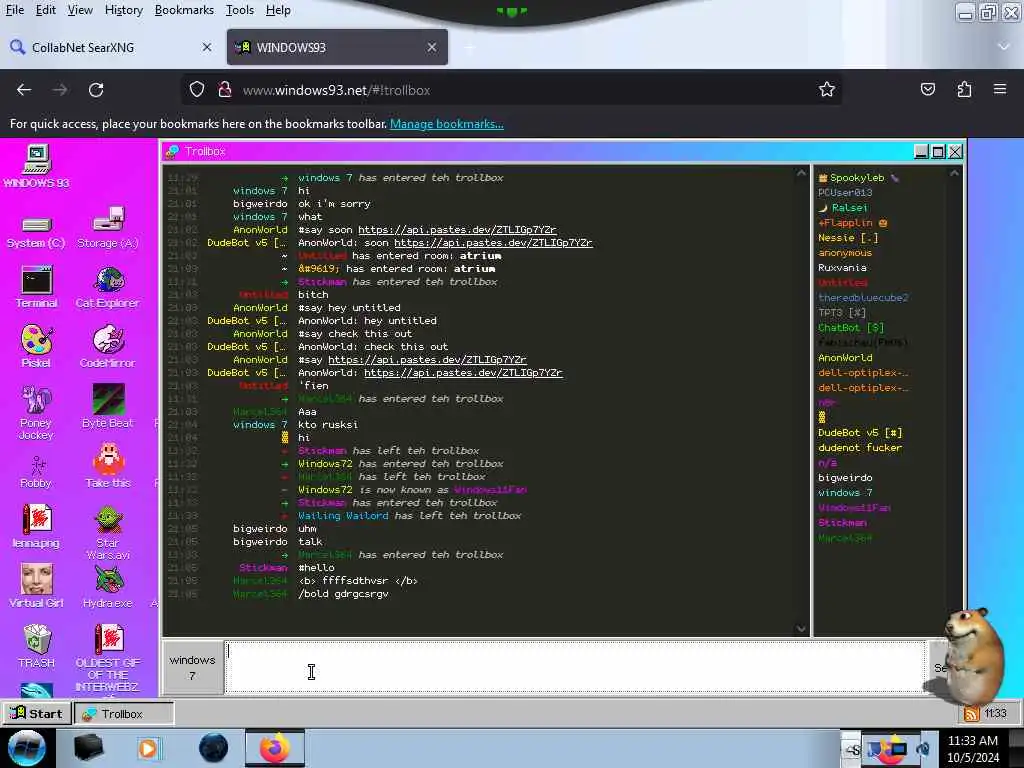Viewport: 1024px width, 768px height.
Task: Open the Byte Beat icon
Action: (x=108, y=406)
